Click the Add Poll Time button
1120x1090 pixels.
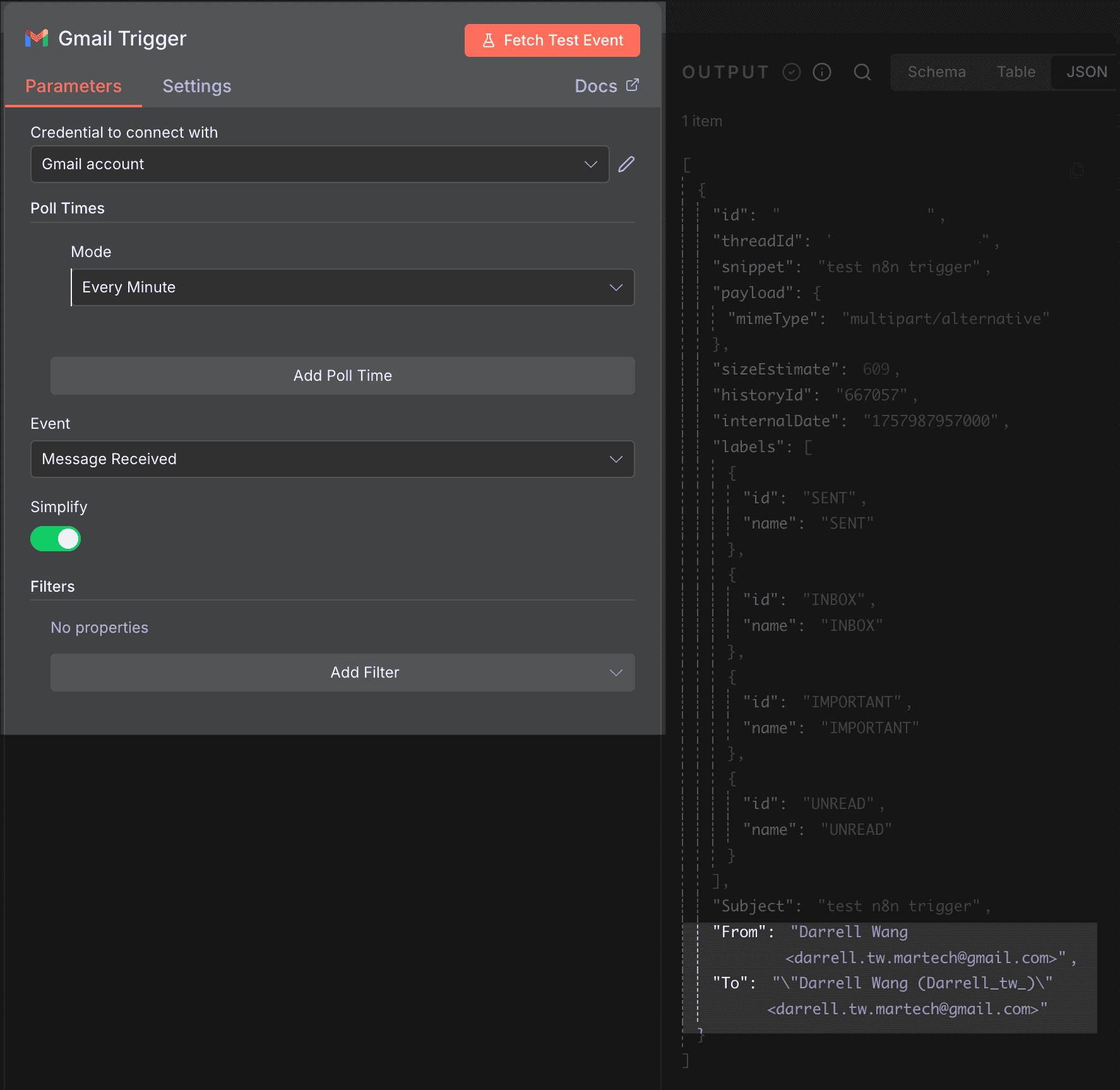tap(342, 375)
